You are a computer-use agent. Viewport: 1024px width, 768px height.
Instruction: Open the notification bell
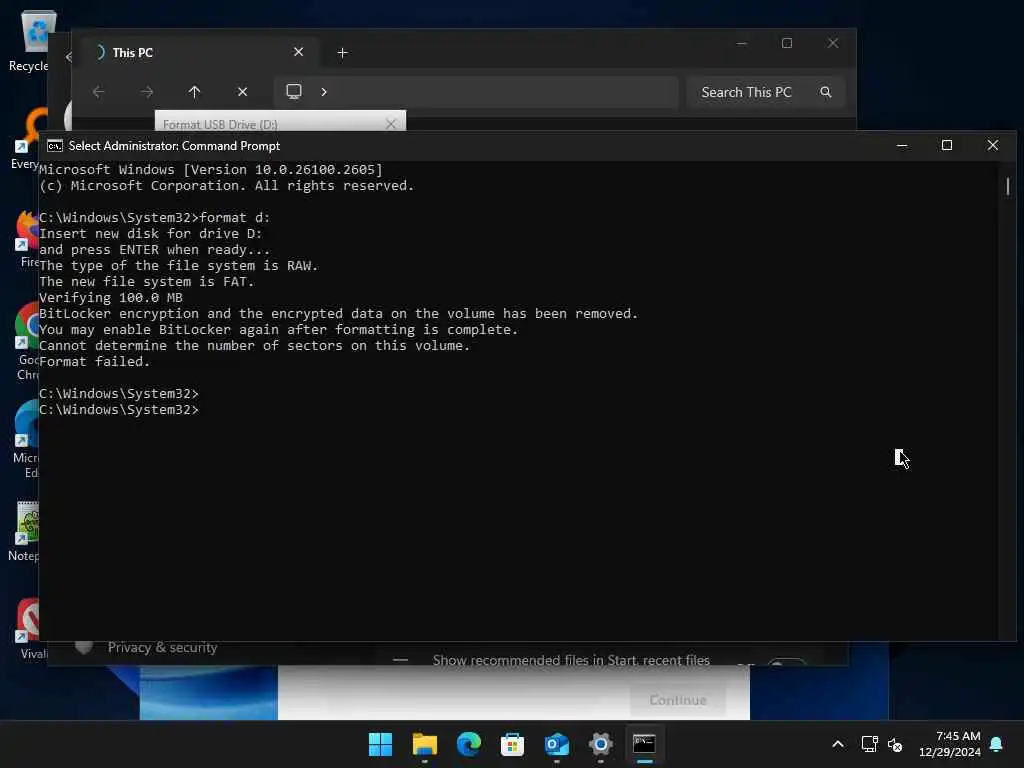pos(997,744)
